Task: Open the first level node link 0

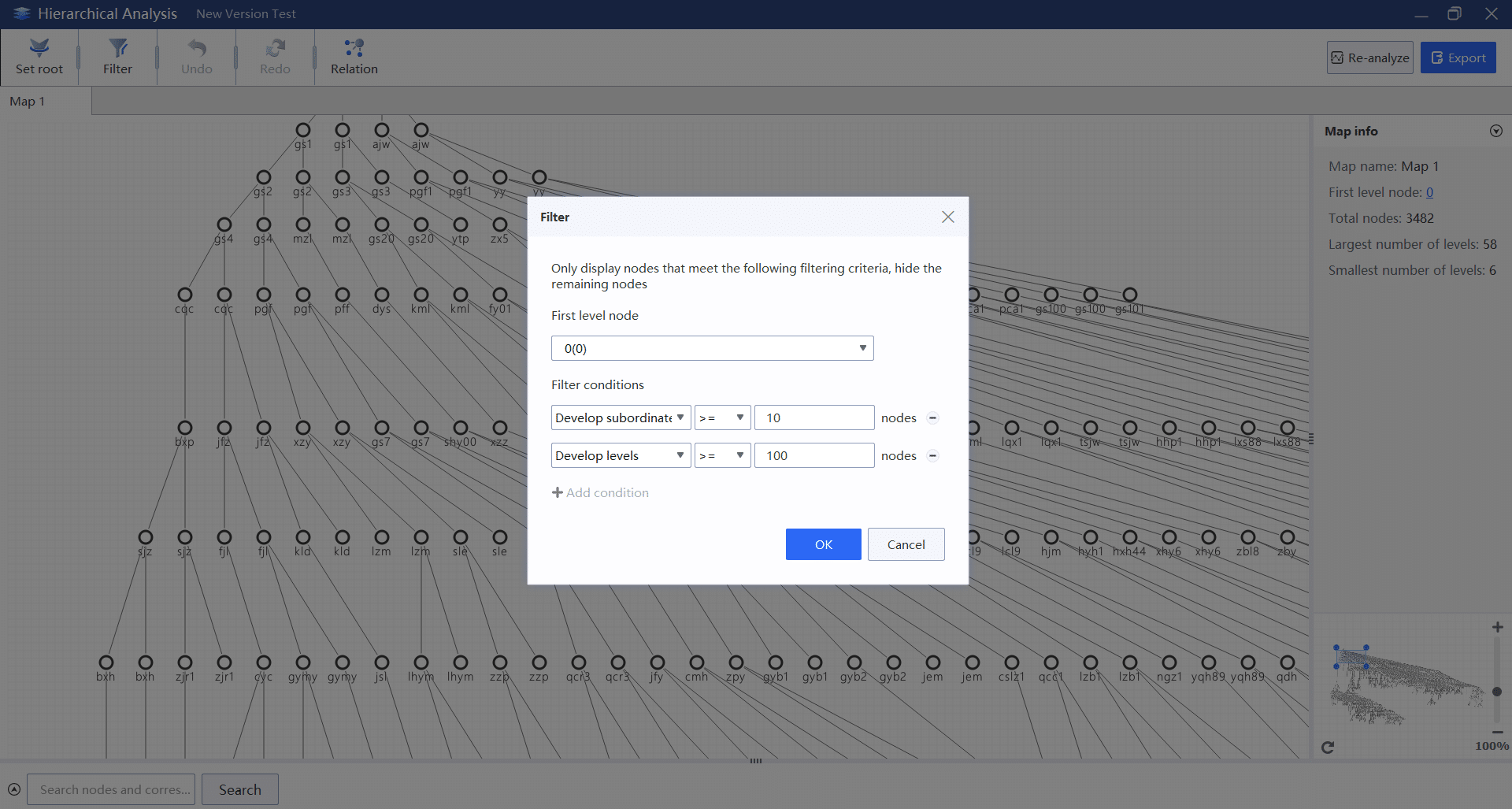Action: click(1429, 192)
